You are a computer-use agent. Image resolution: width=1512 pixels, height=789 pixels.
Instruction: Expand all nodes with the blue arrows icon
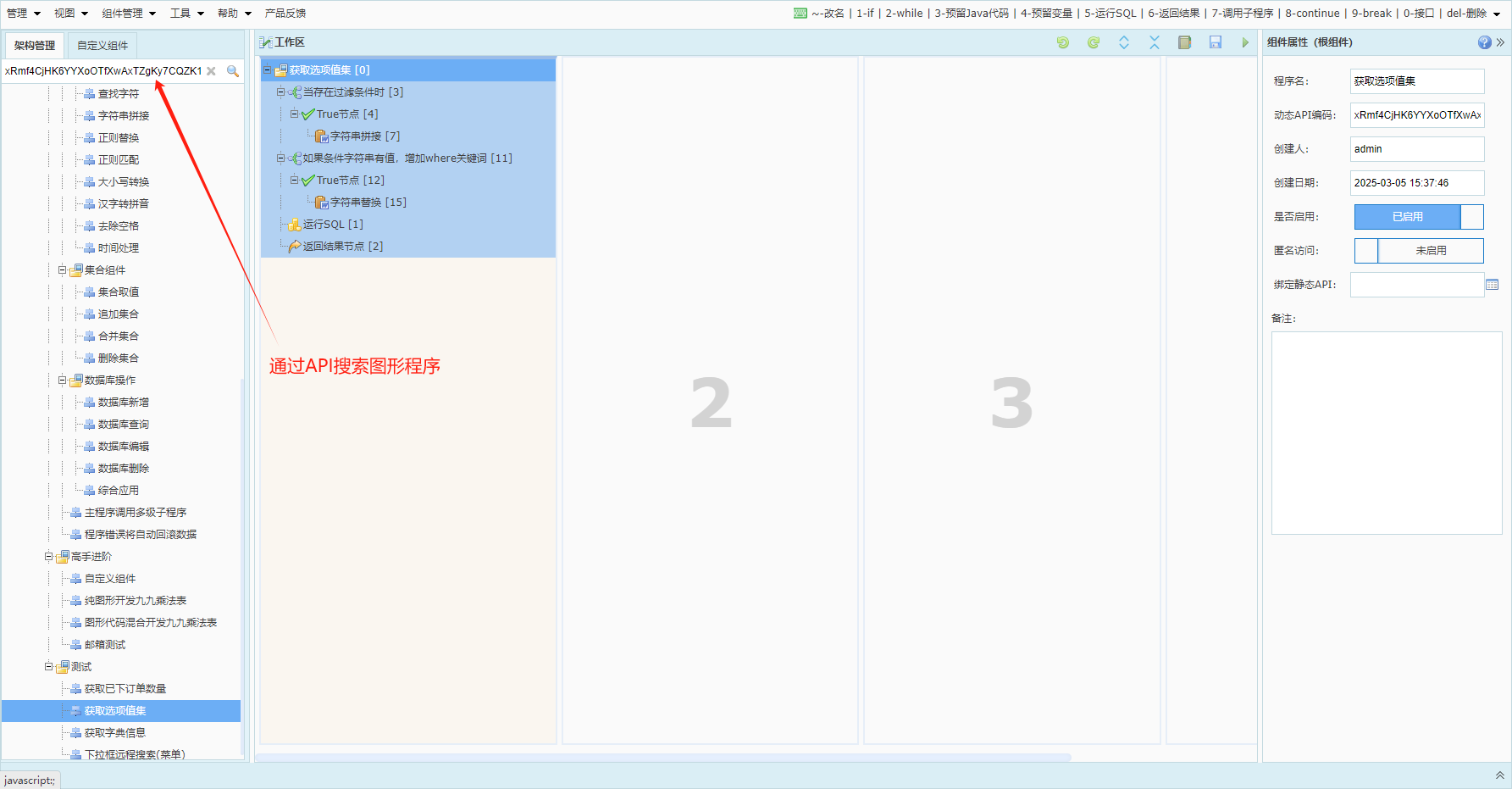click(x=1124, y=42)
